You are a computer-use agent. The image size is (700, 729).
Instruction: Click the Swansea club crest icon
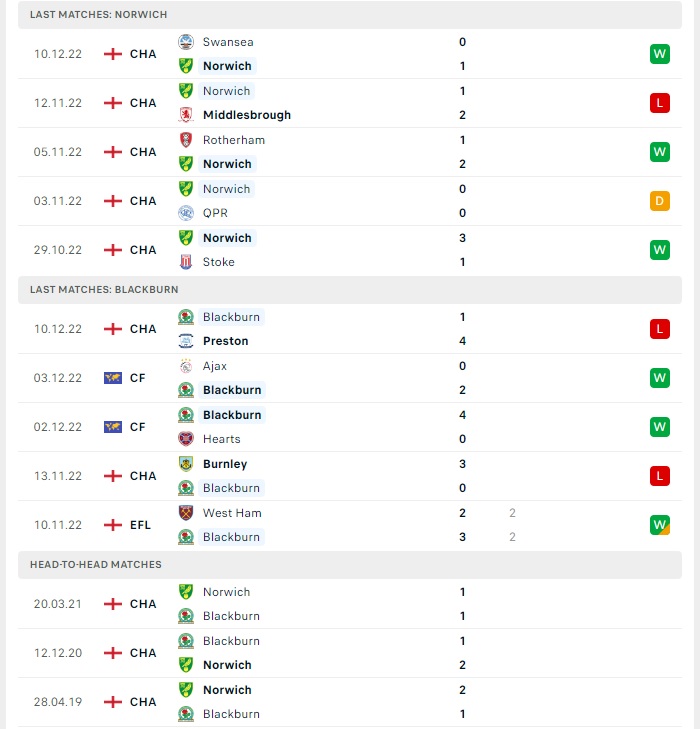click(x=186, y=42)
